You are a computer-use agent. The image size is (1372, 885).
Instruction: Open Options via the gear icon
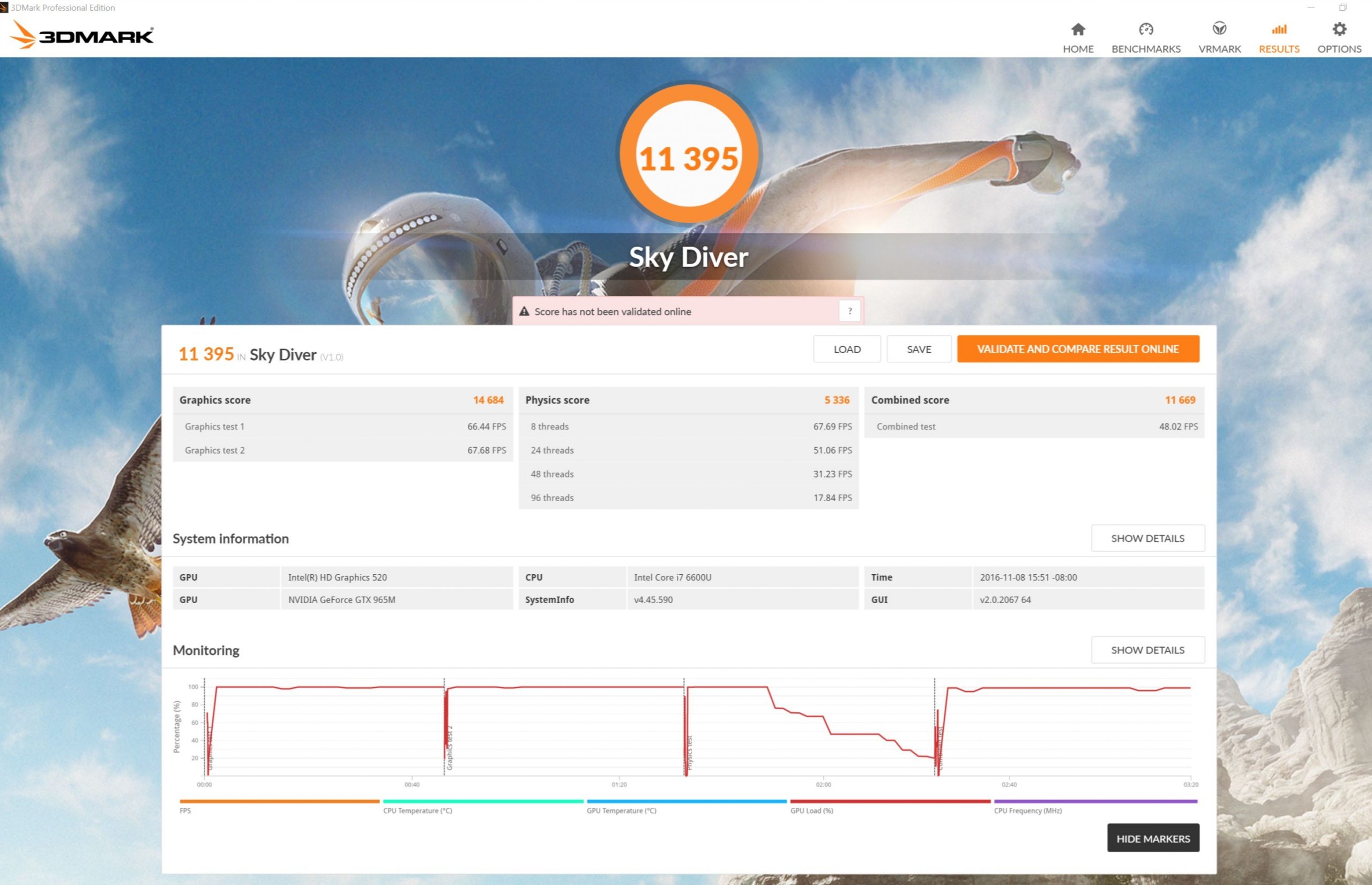[x=1339, y=29]
